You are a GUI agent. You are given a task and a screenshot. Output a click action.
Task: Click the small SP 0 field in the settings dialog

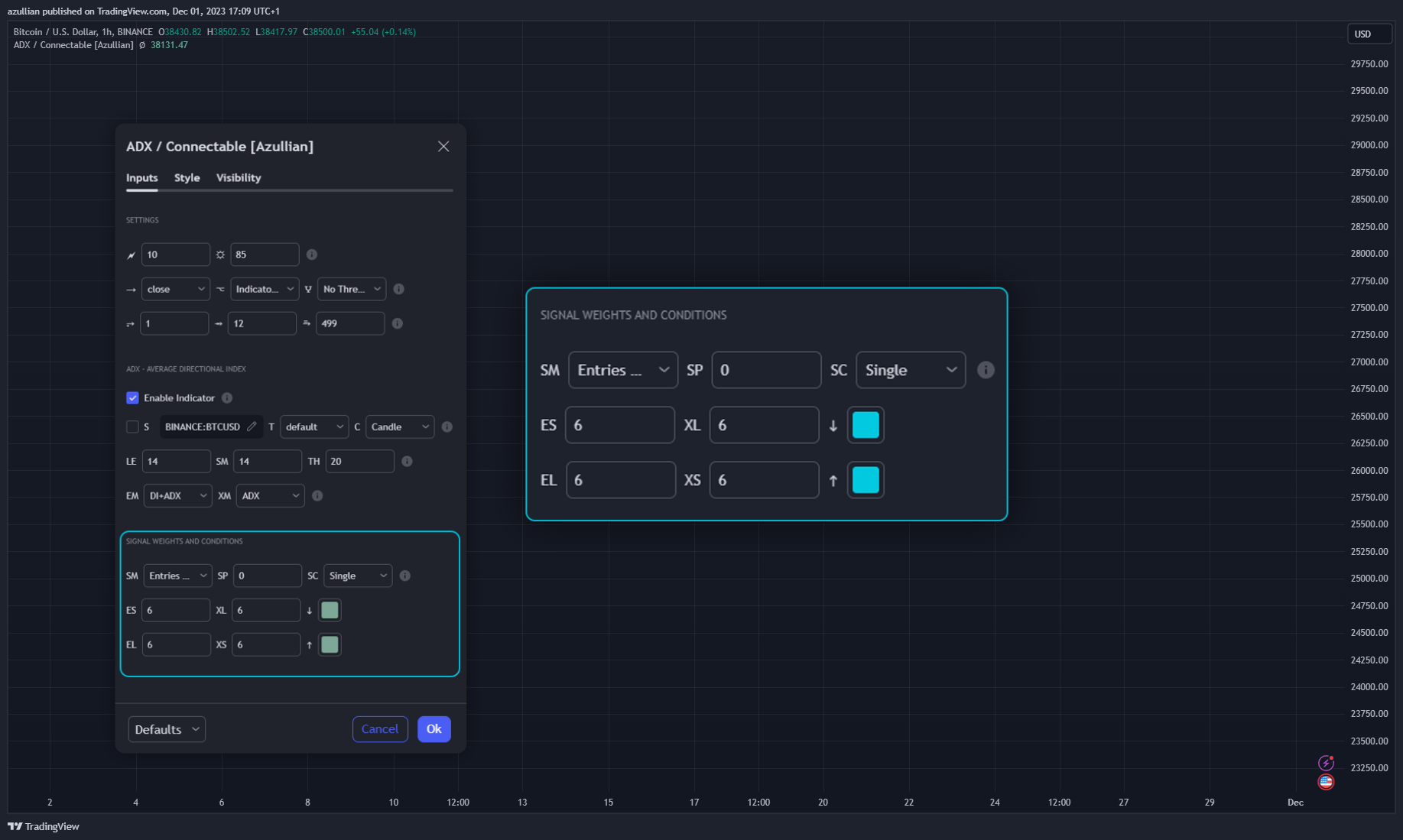267,576
